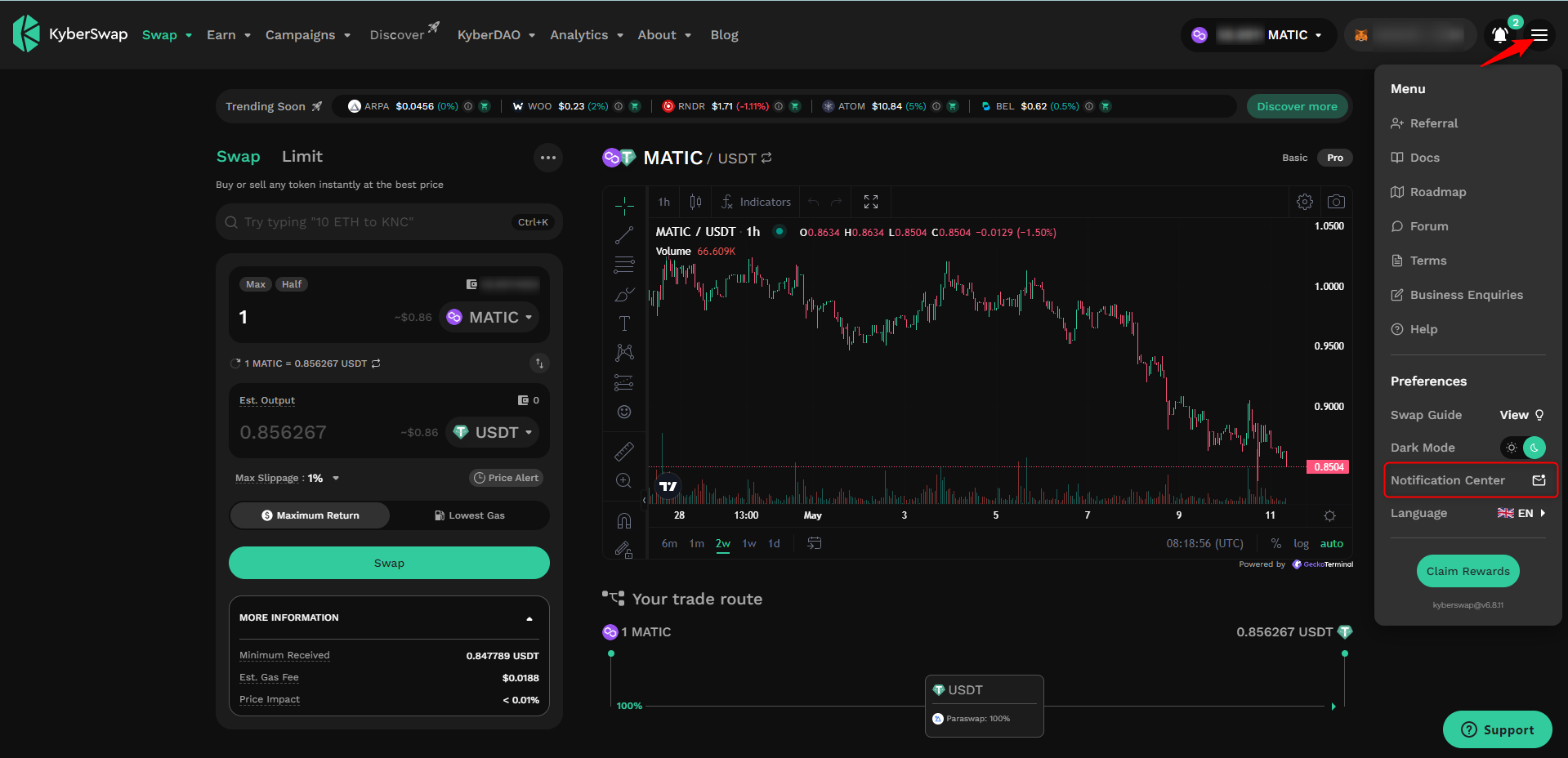Click the hamburger menu icon
This screenshot has height=758, width=1568.
tap(1539, 35)
